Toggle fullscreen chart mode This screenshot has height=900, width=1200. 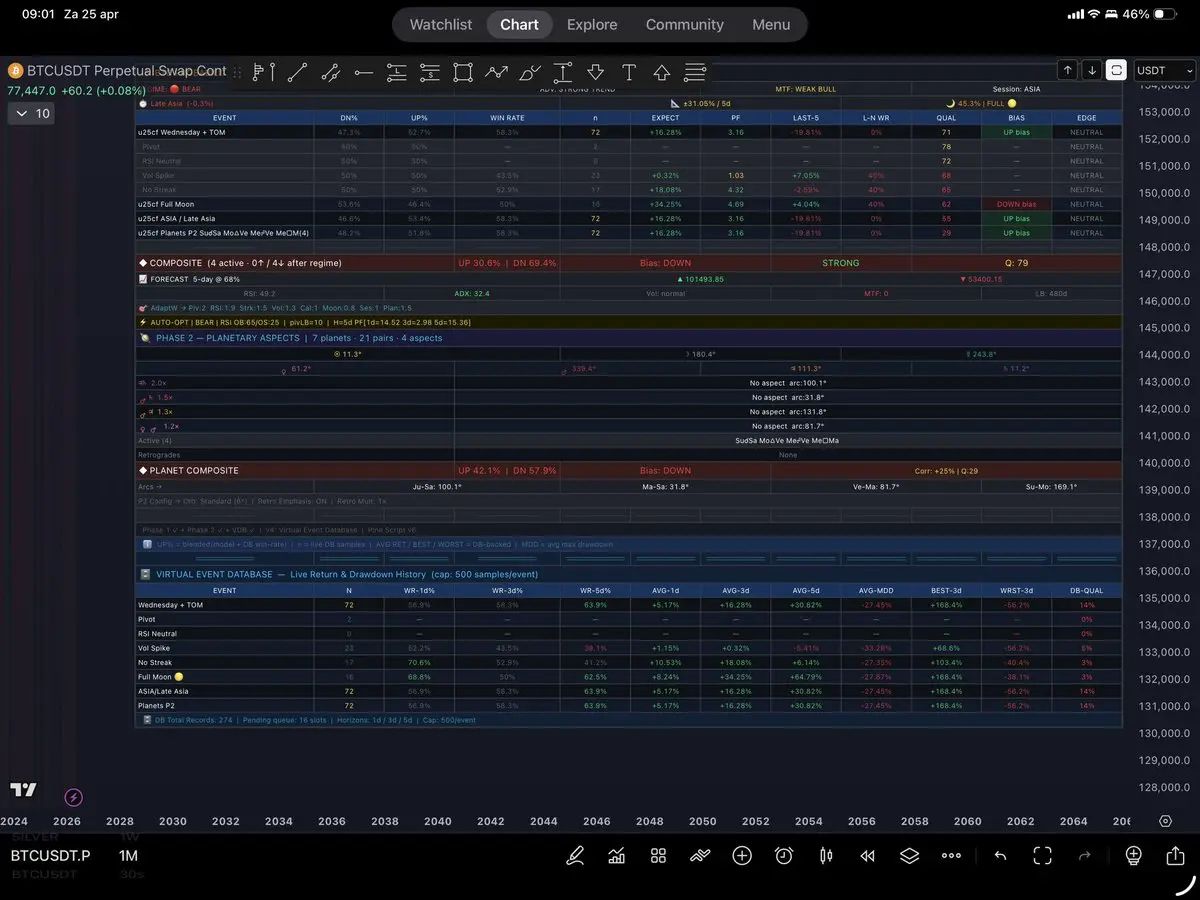1042,856
